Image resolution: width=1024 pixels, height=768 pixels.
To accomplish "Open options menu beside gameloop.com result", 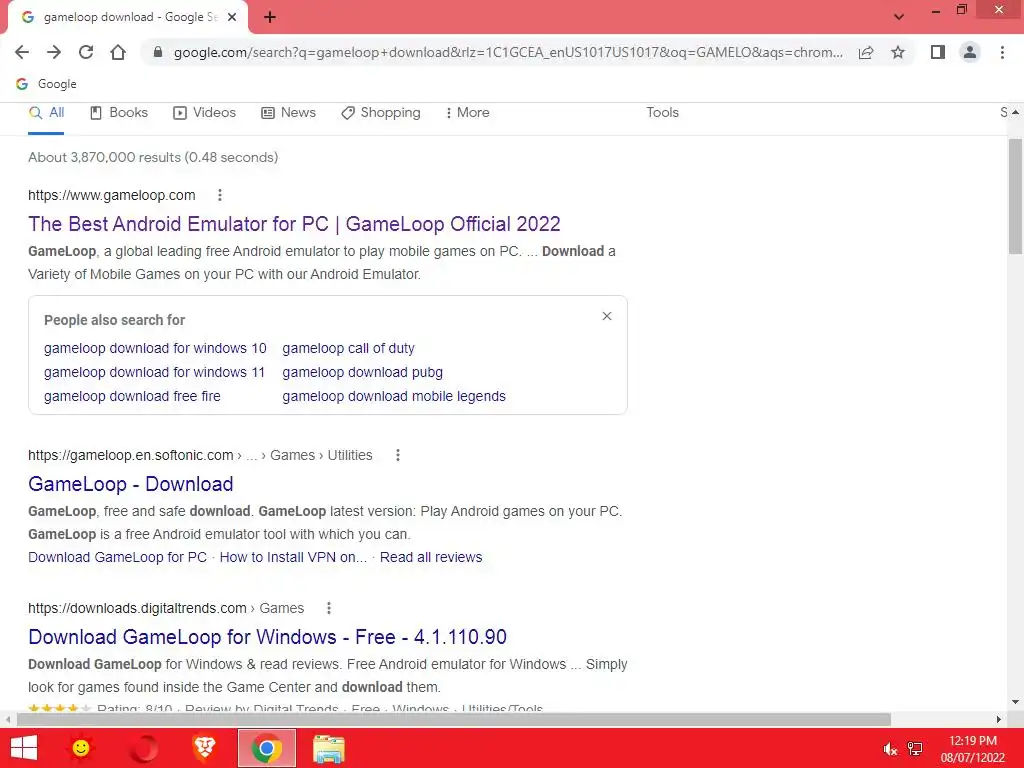I will 220,195.
